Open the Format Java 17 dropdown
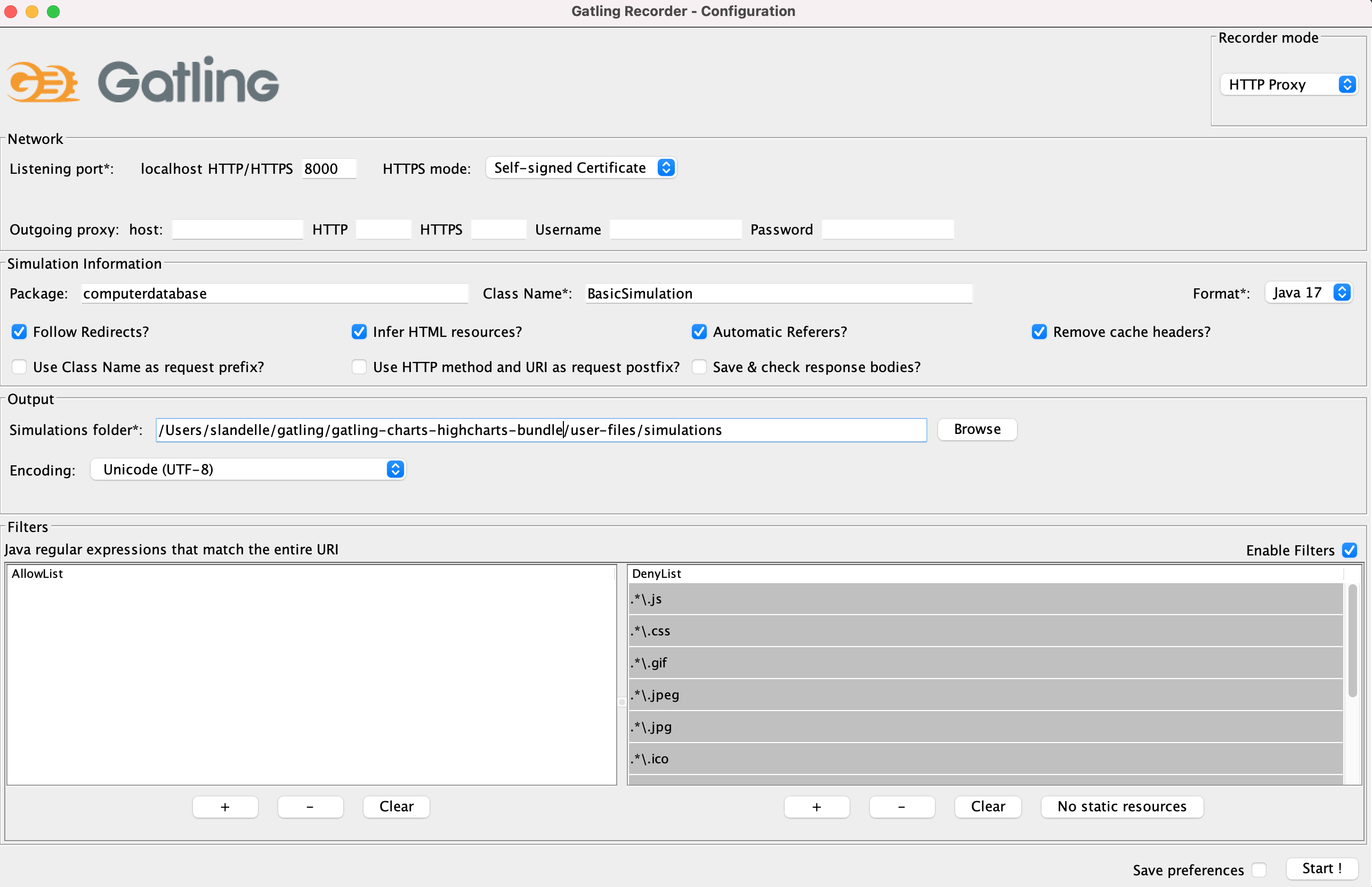 [x=1309, y=293]
